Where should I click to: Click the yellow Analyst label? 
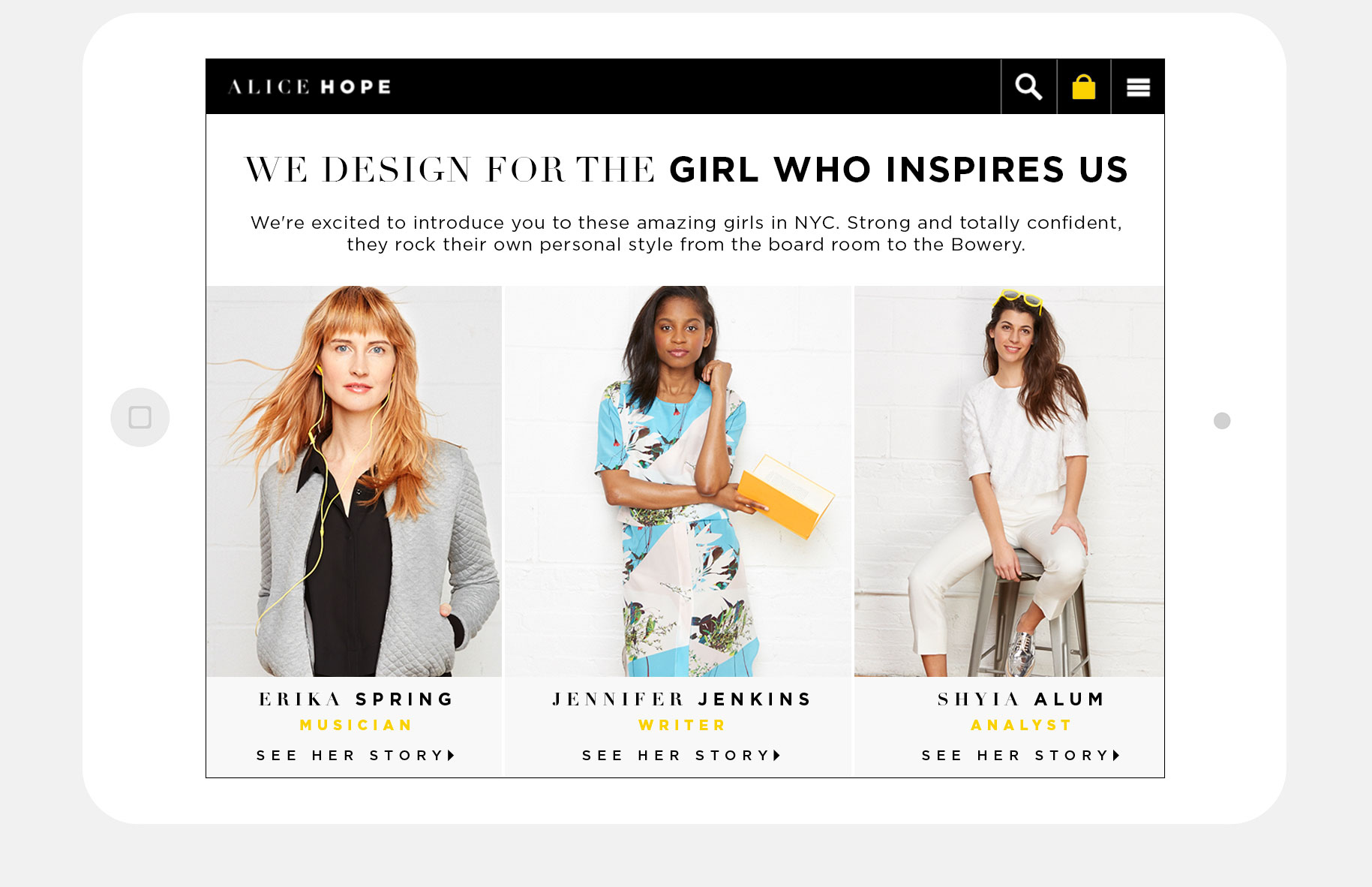pyautogui.click(x=1021, y=726)
